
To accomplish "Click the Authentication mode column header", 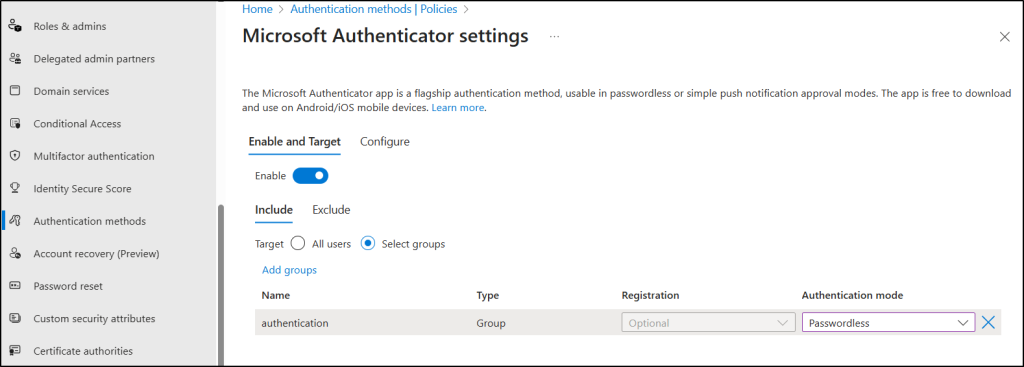I will [x=852, y=295].
